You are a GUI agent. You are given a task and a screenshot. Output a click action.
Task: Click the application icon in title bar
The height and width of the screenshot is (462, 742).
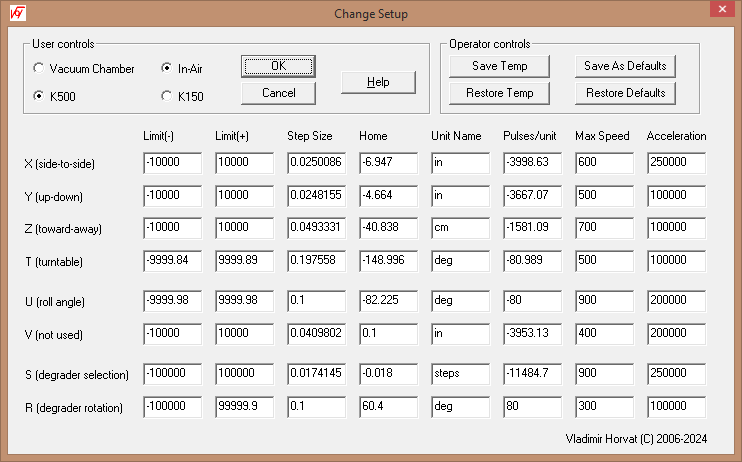coord(18,13)
